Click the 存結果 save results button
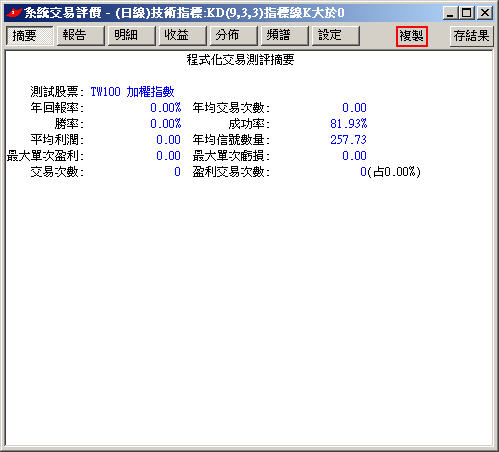Viewport: 499px width, 452px height. coord(471,36)
